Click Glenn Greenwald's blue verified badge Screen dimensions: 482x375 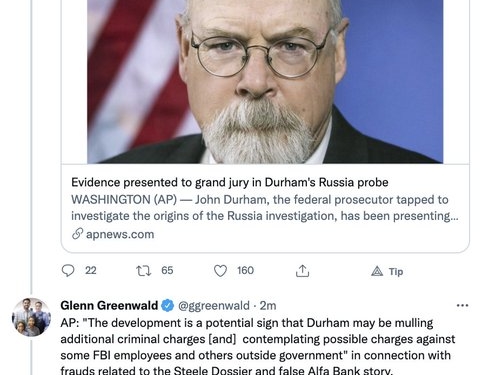coord(168,306)
